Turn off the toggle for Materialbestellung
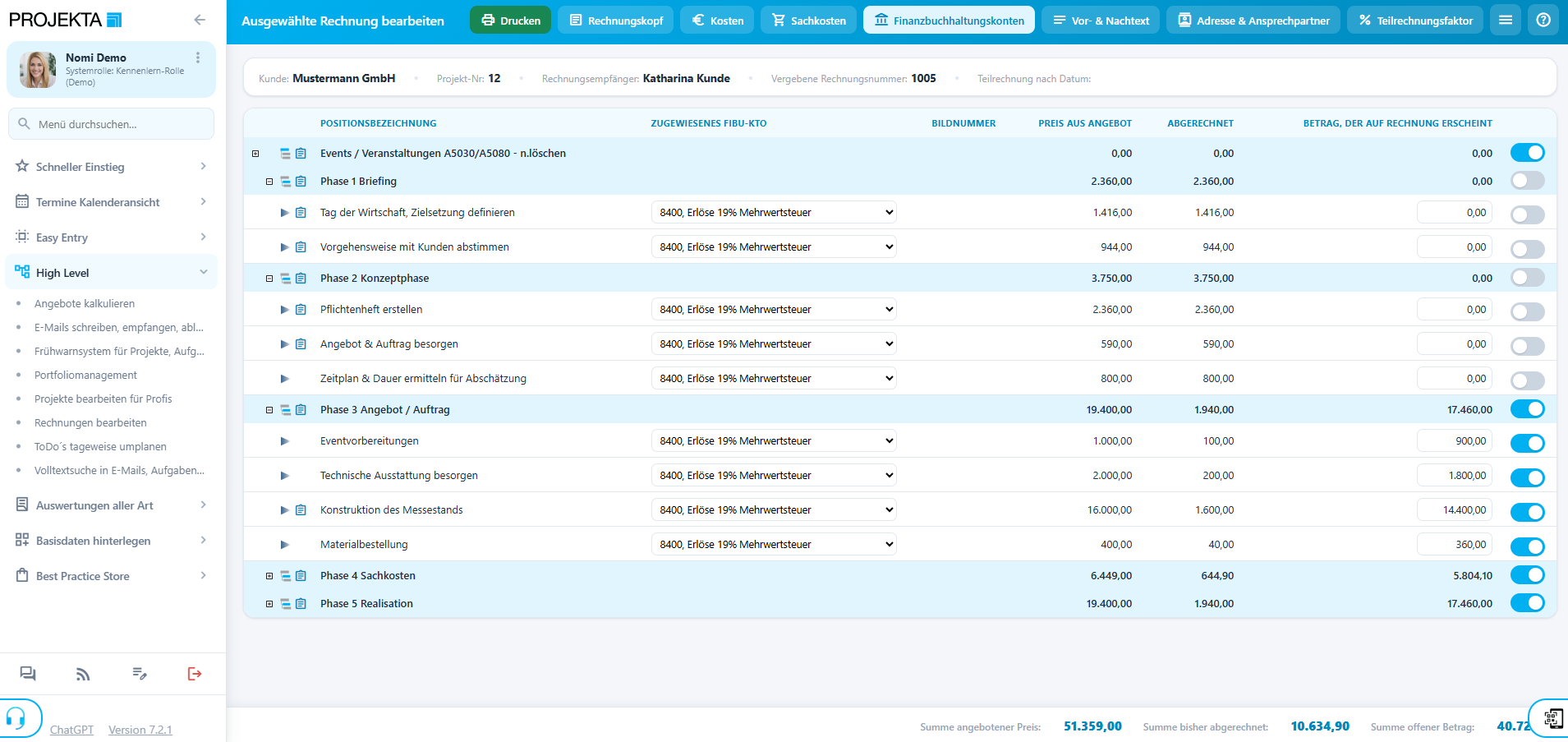The width and height of the screenshot is (1568, 742). click(x=1527, y=546)
